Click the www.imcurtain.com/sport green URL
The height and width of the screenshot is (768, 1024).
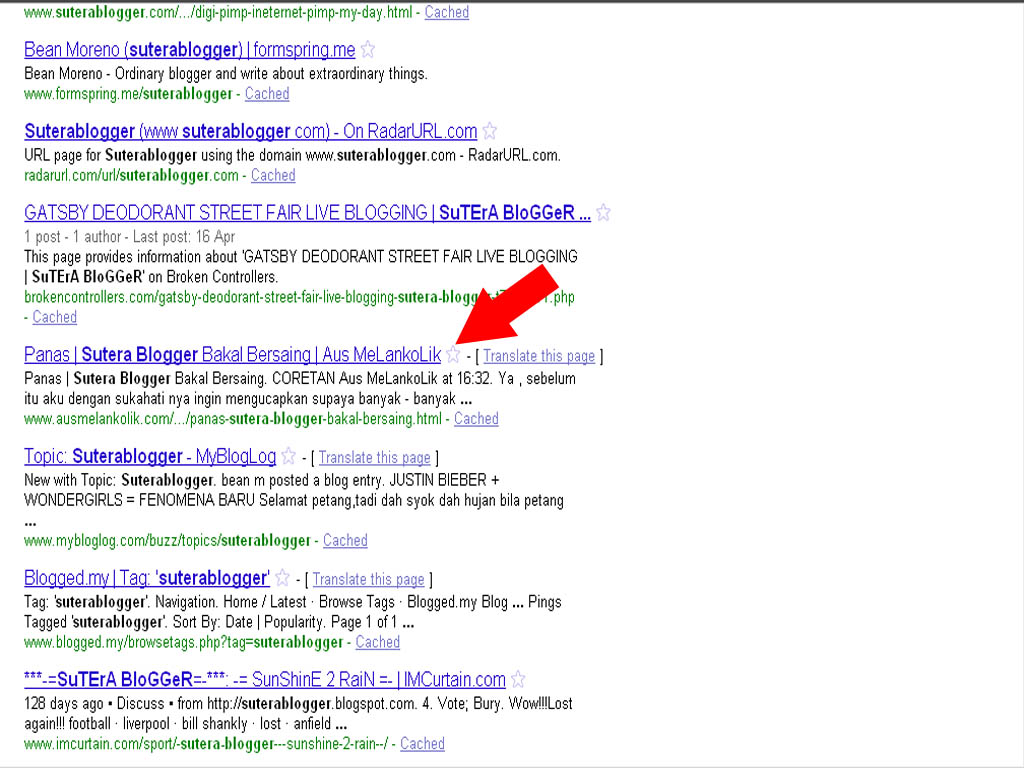tap(206, 743)
